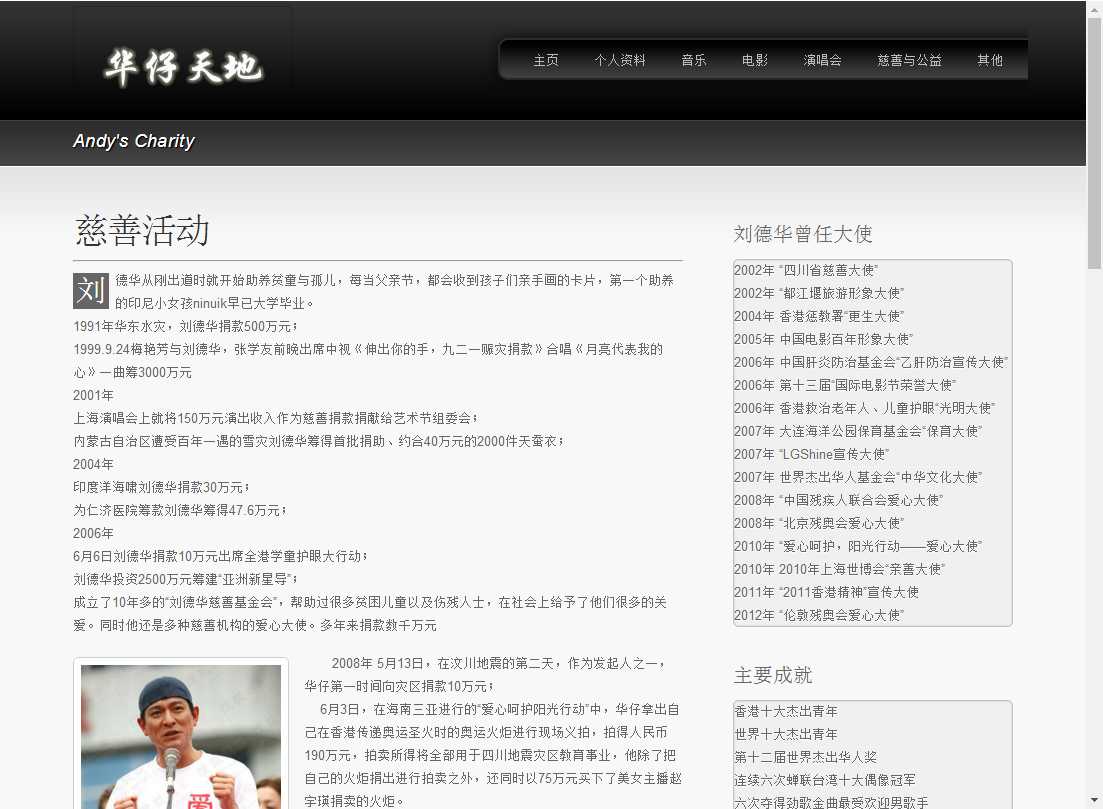Click the Andy's Charity subtitle
1103x809 pixels.
pyautogui.click(x=134, y=141)
